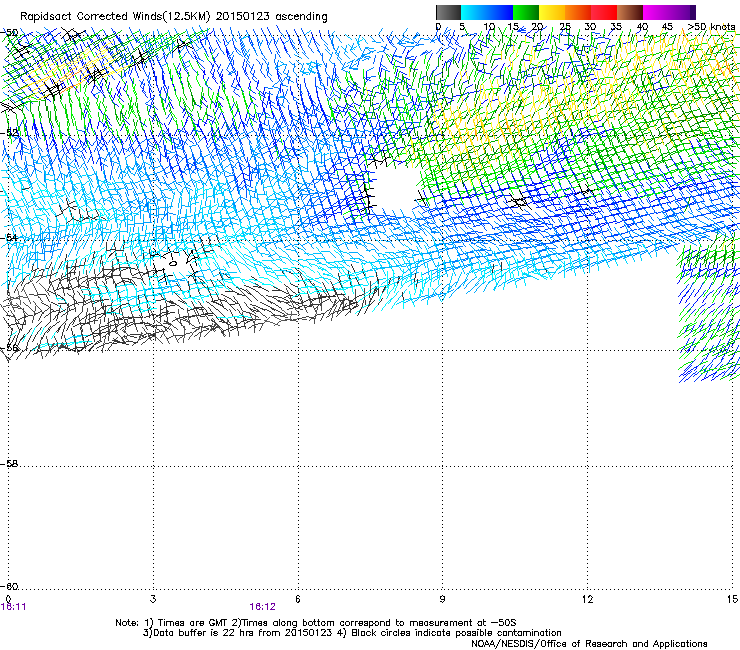Click the '>50 knots' legend label
The image size is (740, 650).
[711, 27]
